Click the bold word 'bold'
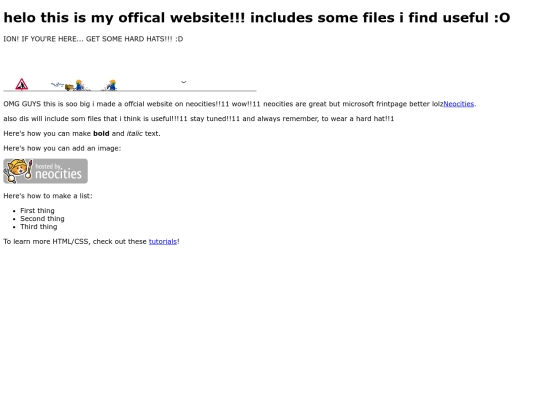Viewport: 540px width, 405px height. tap(101, 134)
